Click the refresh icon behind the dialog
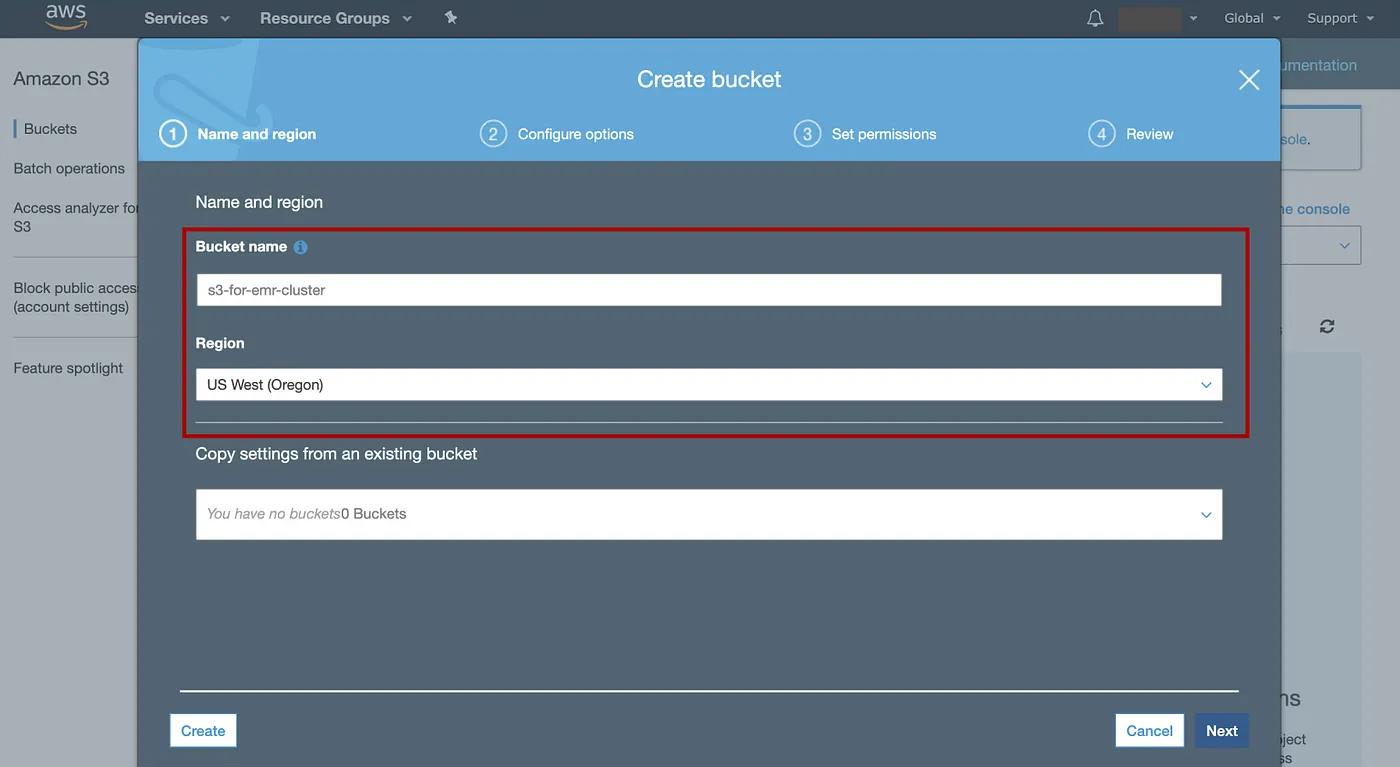Screen dimensions: 1400x767 tap(1327, 326)
